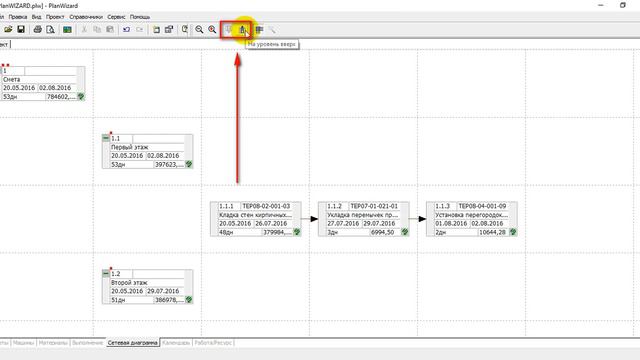Zoom in with the magnifier plus icon
This screenshot has height=360, width=640.
point(212,29)
